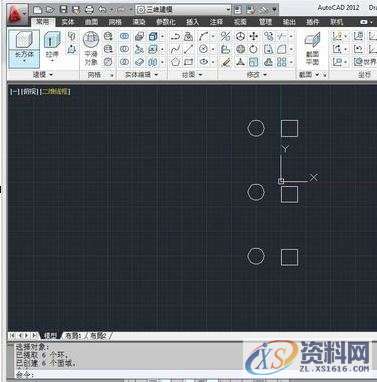
Task: Switch to the 实体 ribbon tab
Action: point(68,22)
